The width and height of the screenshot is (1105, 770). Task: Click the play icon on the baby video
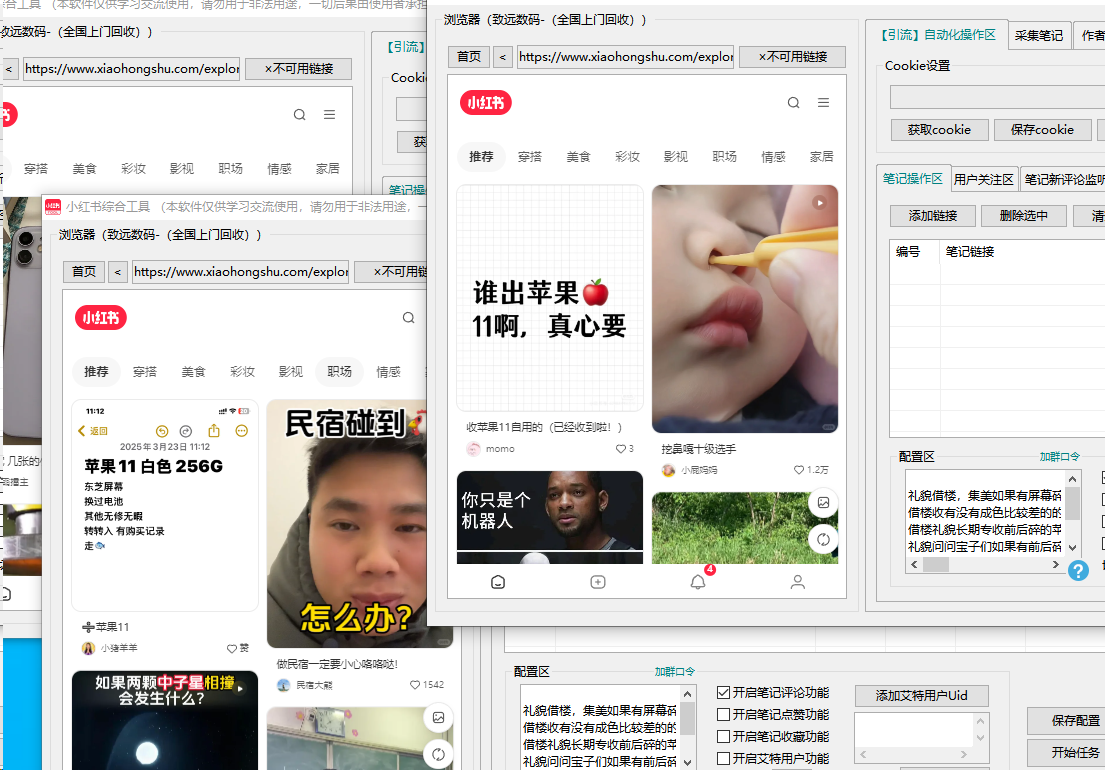click(819, 203)
